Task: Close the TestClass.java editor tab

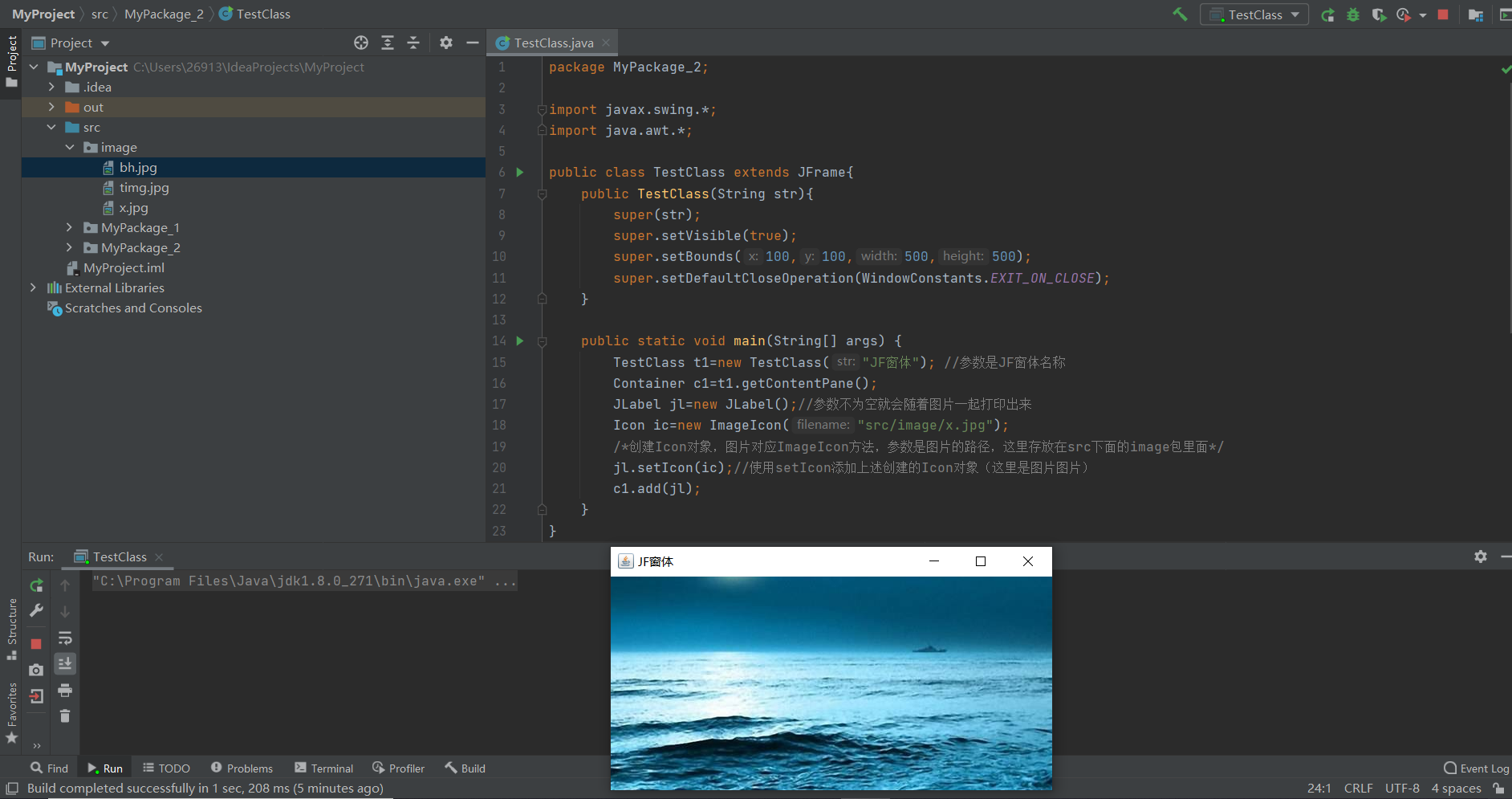Action: pos(606,43)
